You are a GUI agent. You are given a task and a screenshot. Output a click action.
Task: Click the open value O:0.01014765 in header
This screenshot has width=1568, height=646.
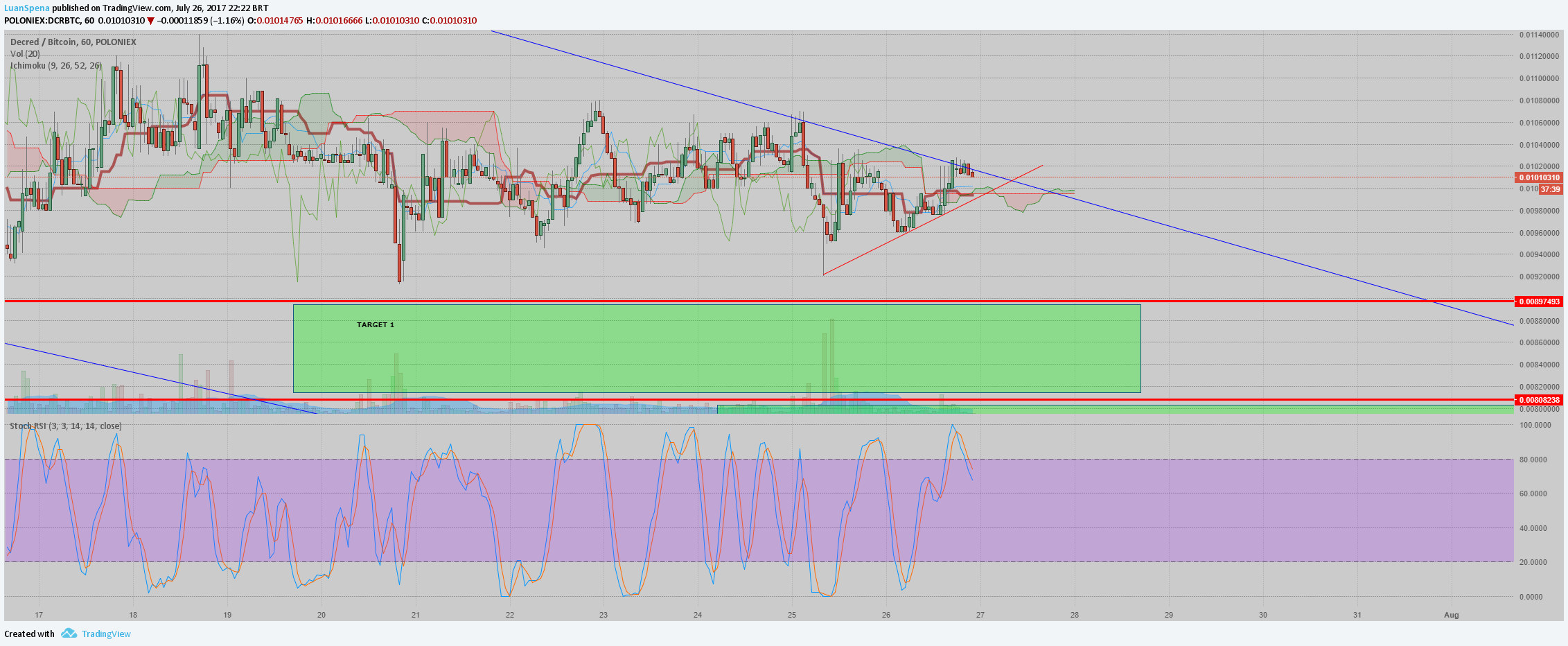(x=275, y=21)
